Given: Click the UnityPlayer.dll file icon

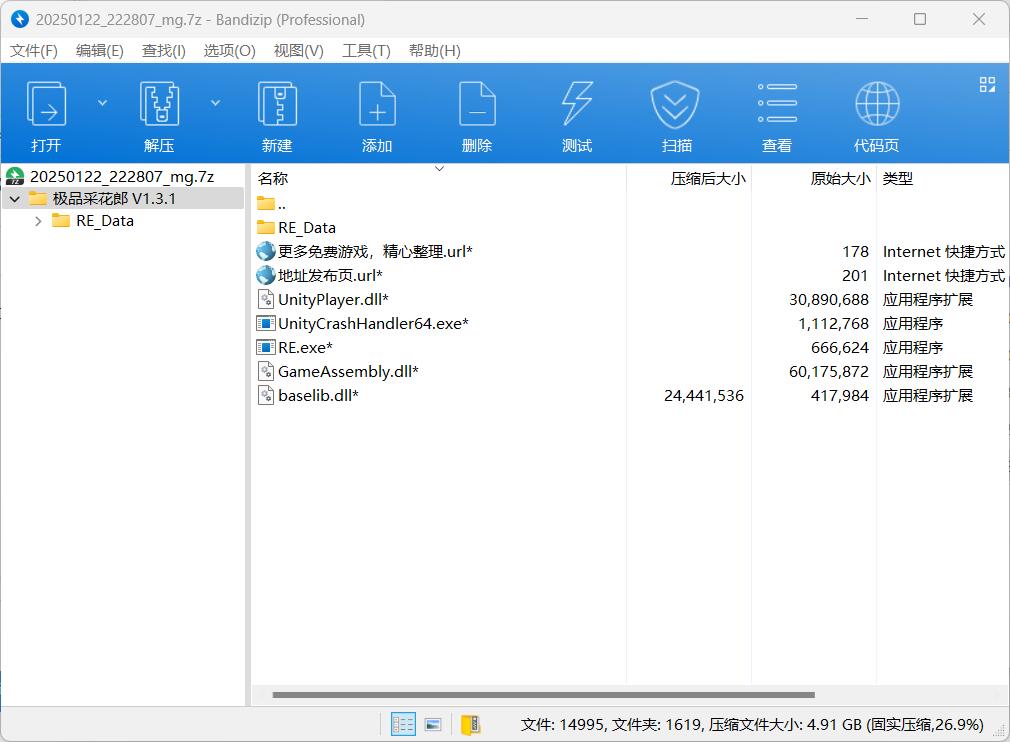Looking at the screenshot, I should pyautogui.click(x=265, y=300).
